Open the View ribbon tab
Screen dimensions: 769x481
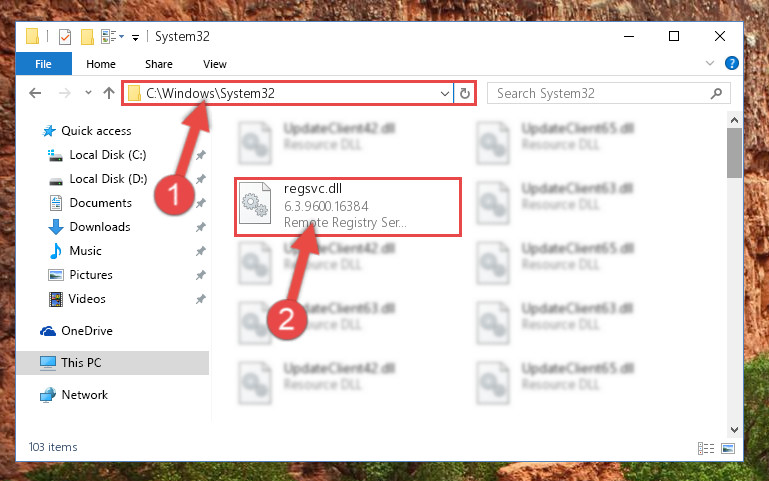[x=214, y=64]
